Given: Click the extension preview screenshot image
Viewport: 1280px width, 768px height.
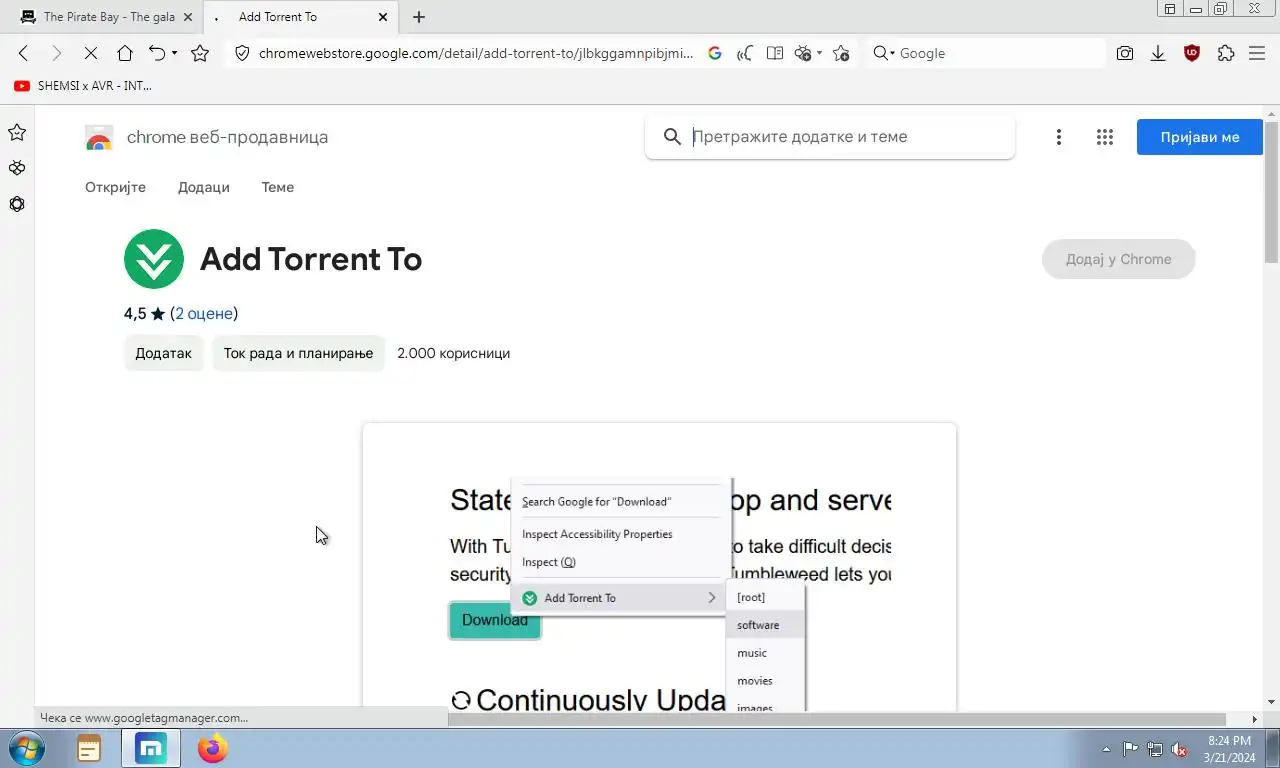Looking at the screenshot, I should click(659, 566).
